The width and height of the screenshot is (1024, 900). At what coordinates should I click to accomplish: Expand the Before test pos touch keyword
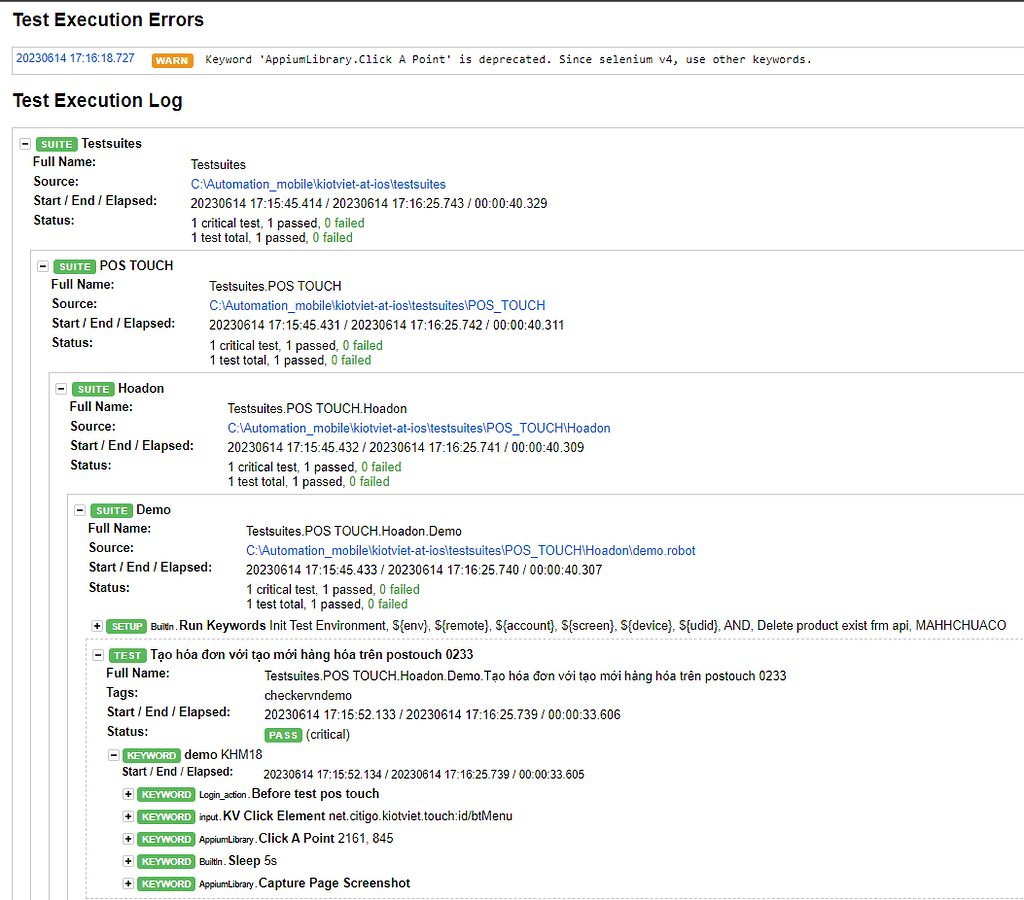click(128, 794)
